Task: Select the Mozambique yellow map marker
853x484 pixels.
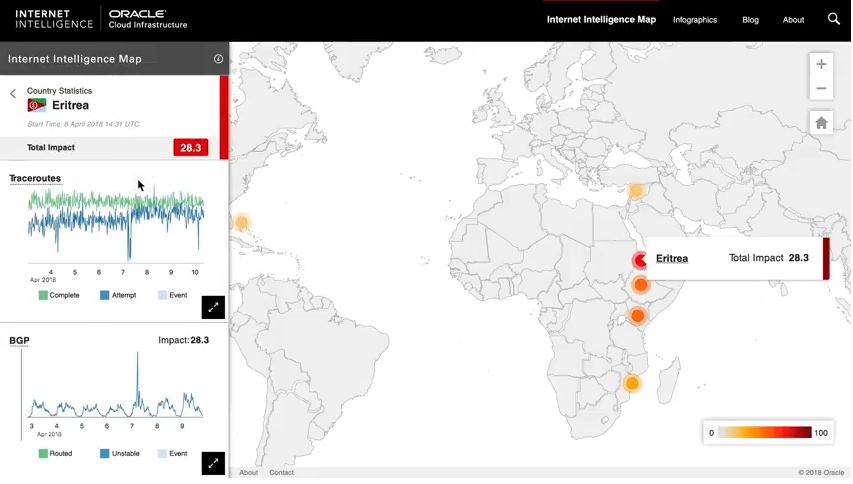Action: point(632,383)
